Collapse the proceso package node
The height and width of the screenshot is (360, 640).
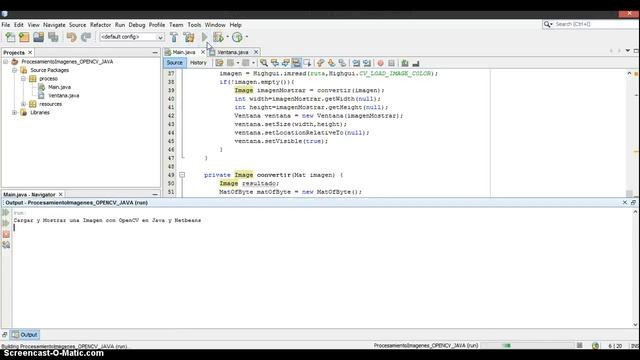24,78
